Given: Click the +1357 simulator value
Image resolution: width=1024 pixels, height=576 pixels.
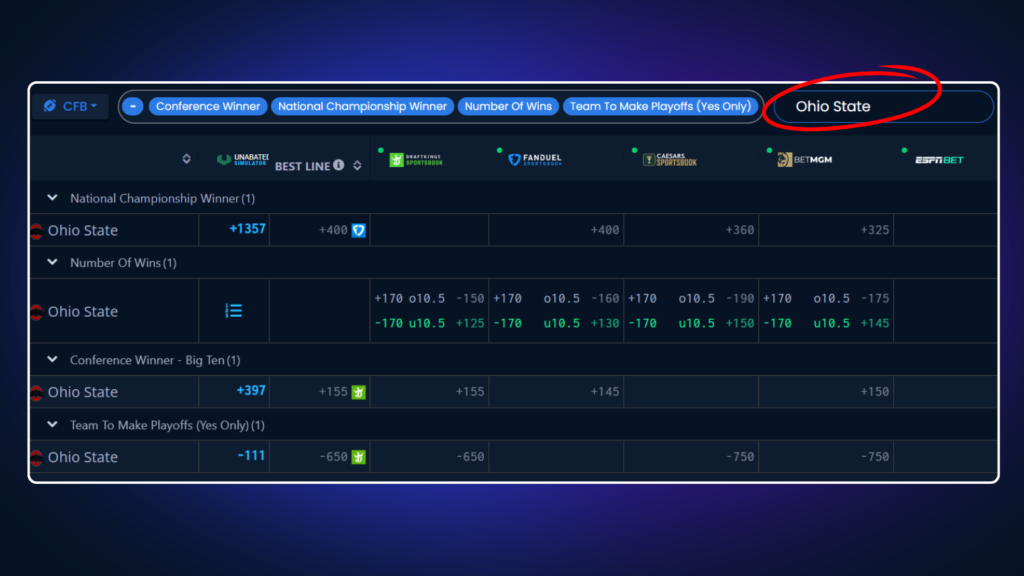Looking at the screenshot, I should point(248,229).
